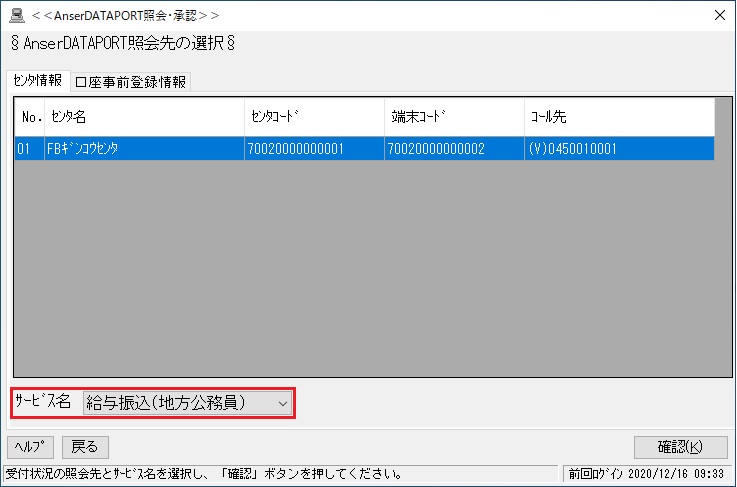Click the 端末コード column header
The image size is (737, 487).
coord(454,117)
